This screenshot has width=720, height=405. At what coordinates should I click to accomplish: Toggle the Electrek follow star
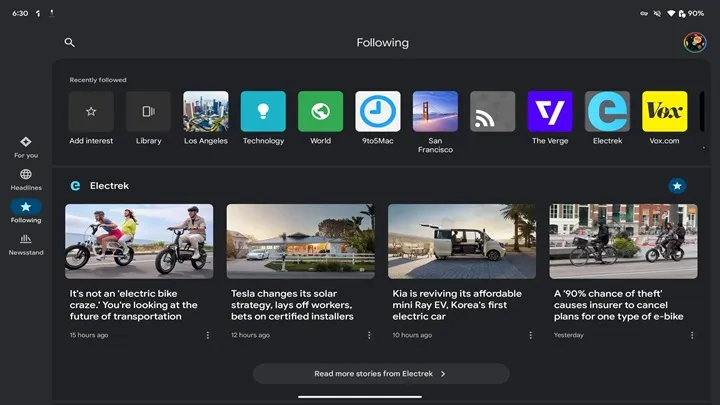(677, 186)
